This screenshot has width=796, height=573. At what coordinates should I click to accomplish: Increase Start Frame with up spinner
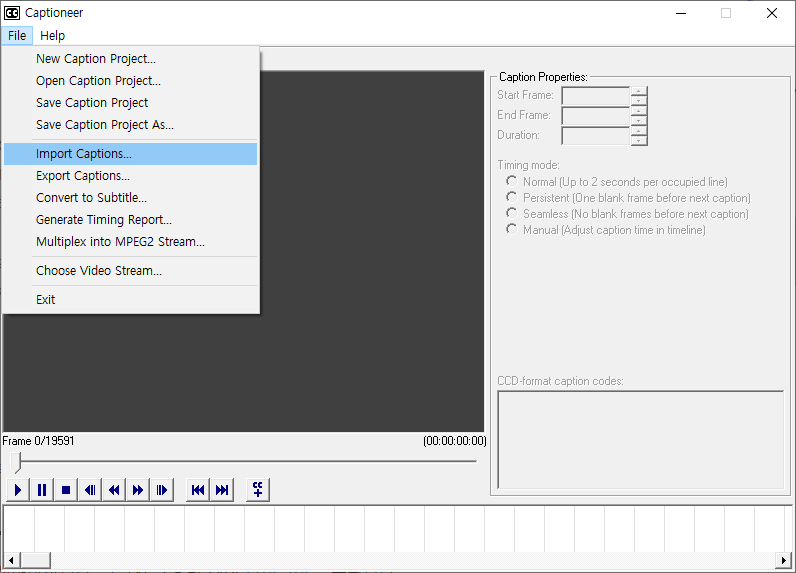[639, 91]
